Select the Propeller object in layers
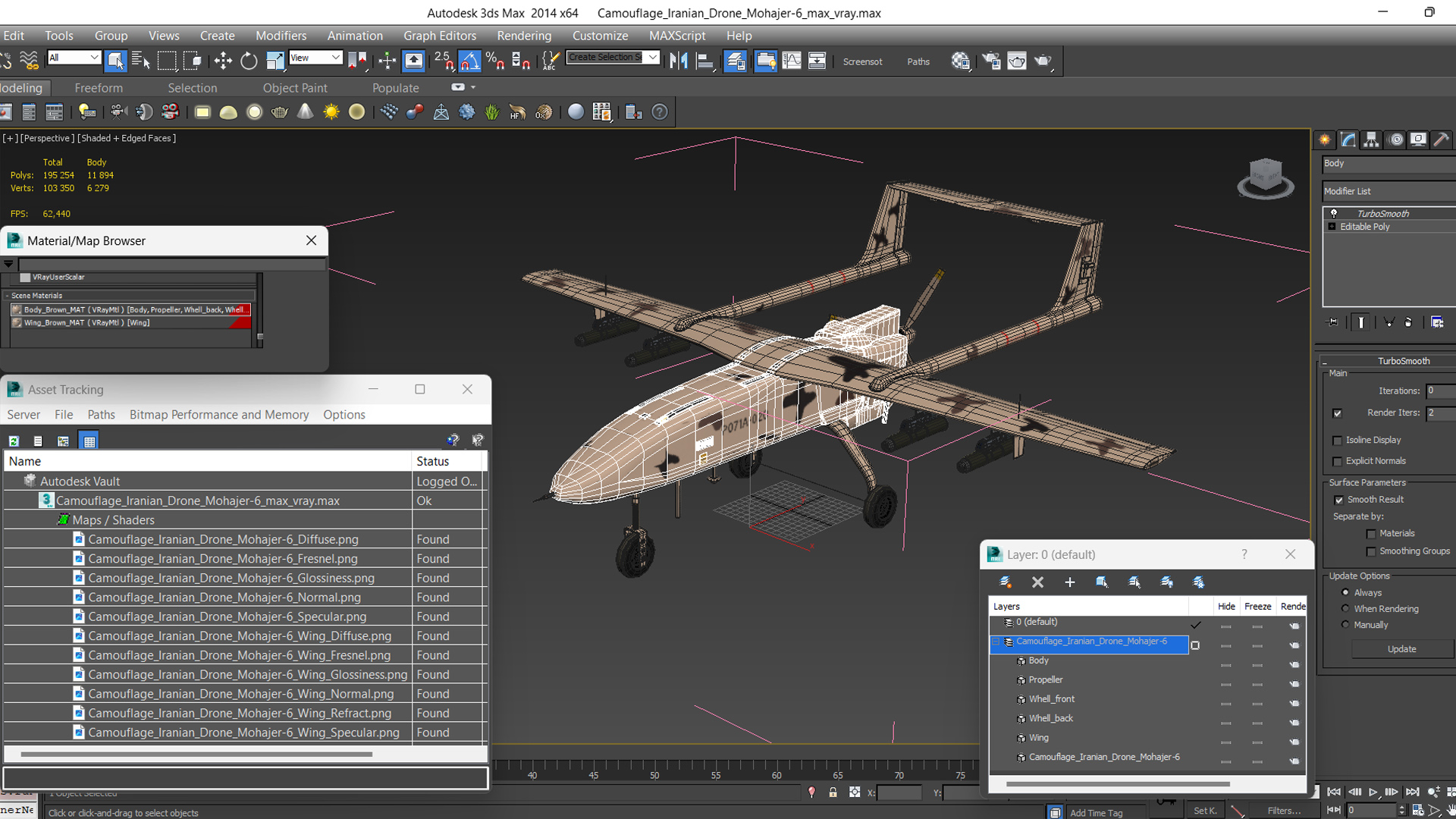 pos(1045,680)
